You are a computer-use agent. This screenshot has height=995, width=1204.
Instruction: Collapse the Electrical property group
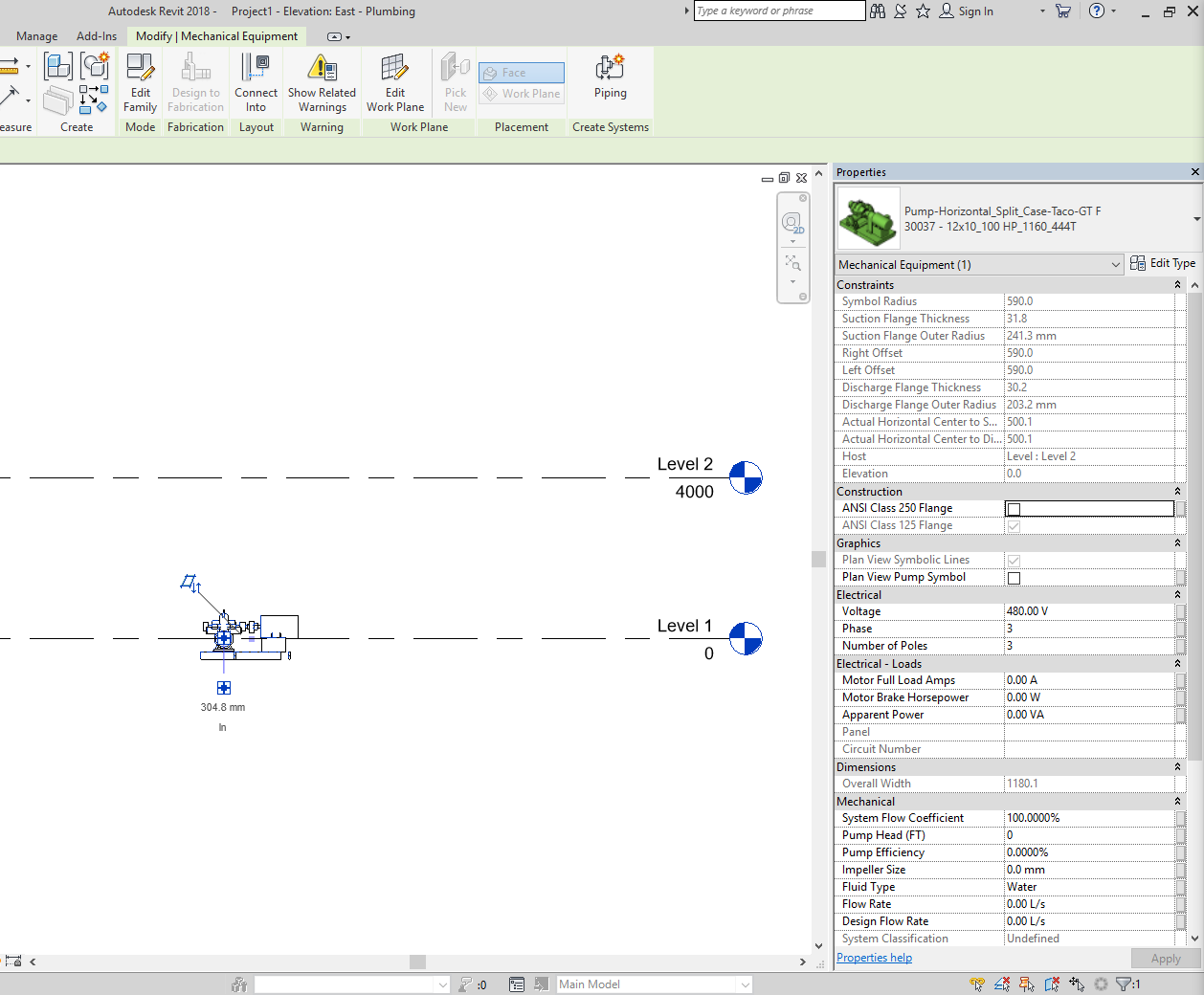[x=1177, y=595]
